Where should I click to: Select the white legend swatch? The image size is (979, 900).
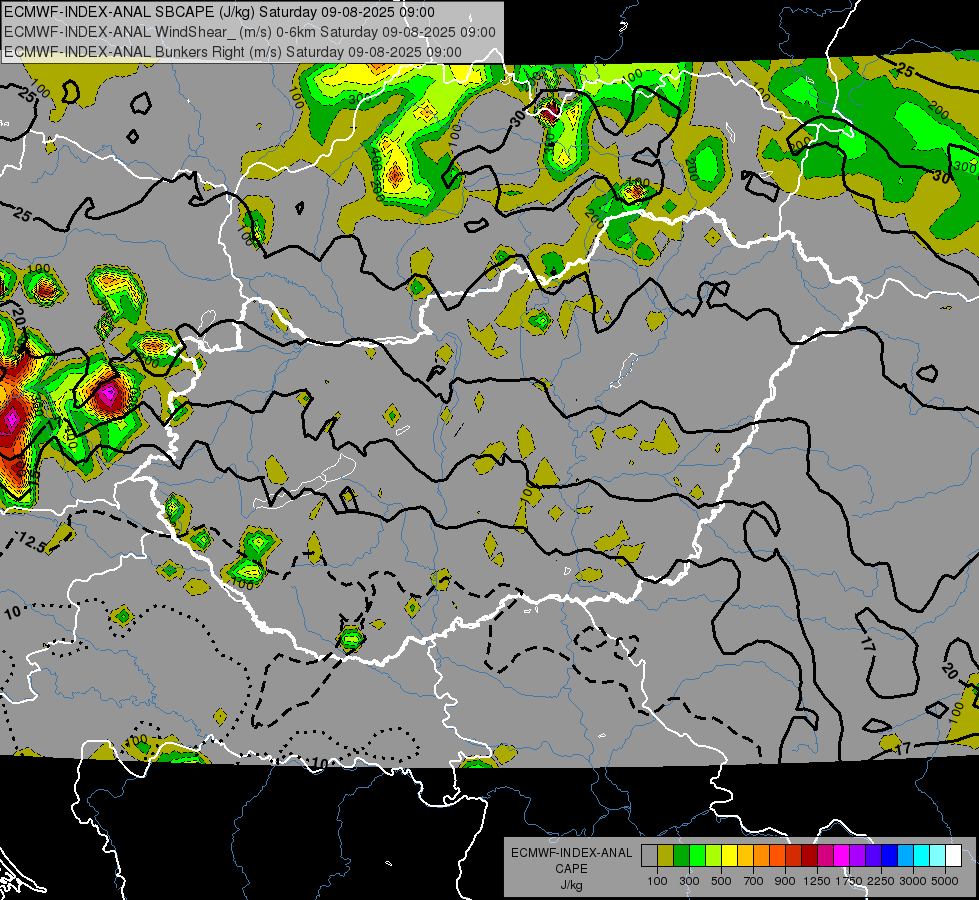point(953,856)
